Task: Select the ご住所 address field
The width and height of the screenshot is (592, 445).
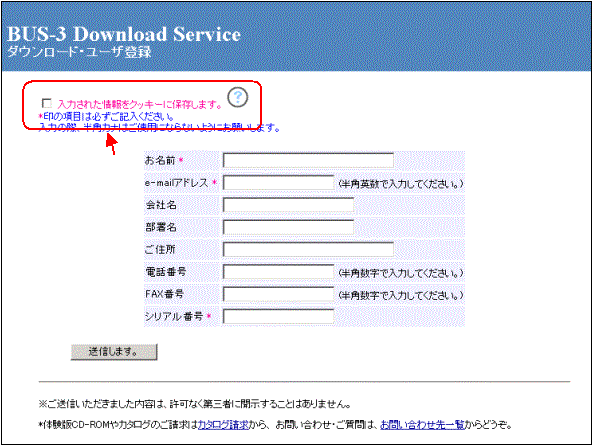Action: [308, 249]
